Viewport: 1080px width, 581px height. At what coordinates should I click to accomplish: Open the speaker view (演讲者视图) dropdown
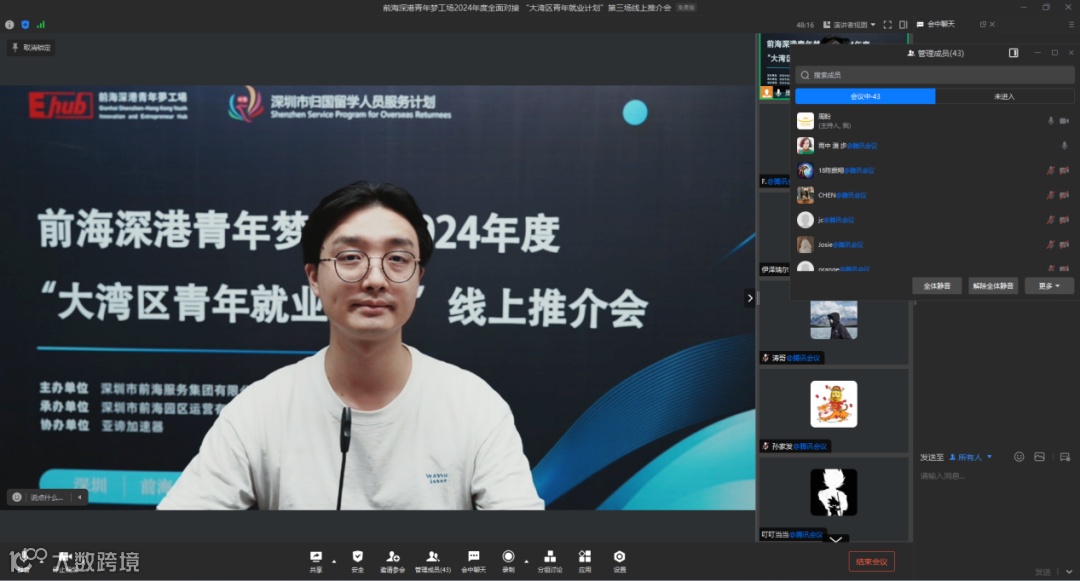click(849, 25)
